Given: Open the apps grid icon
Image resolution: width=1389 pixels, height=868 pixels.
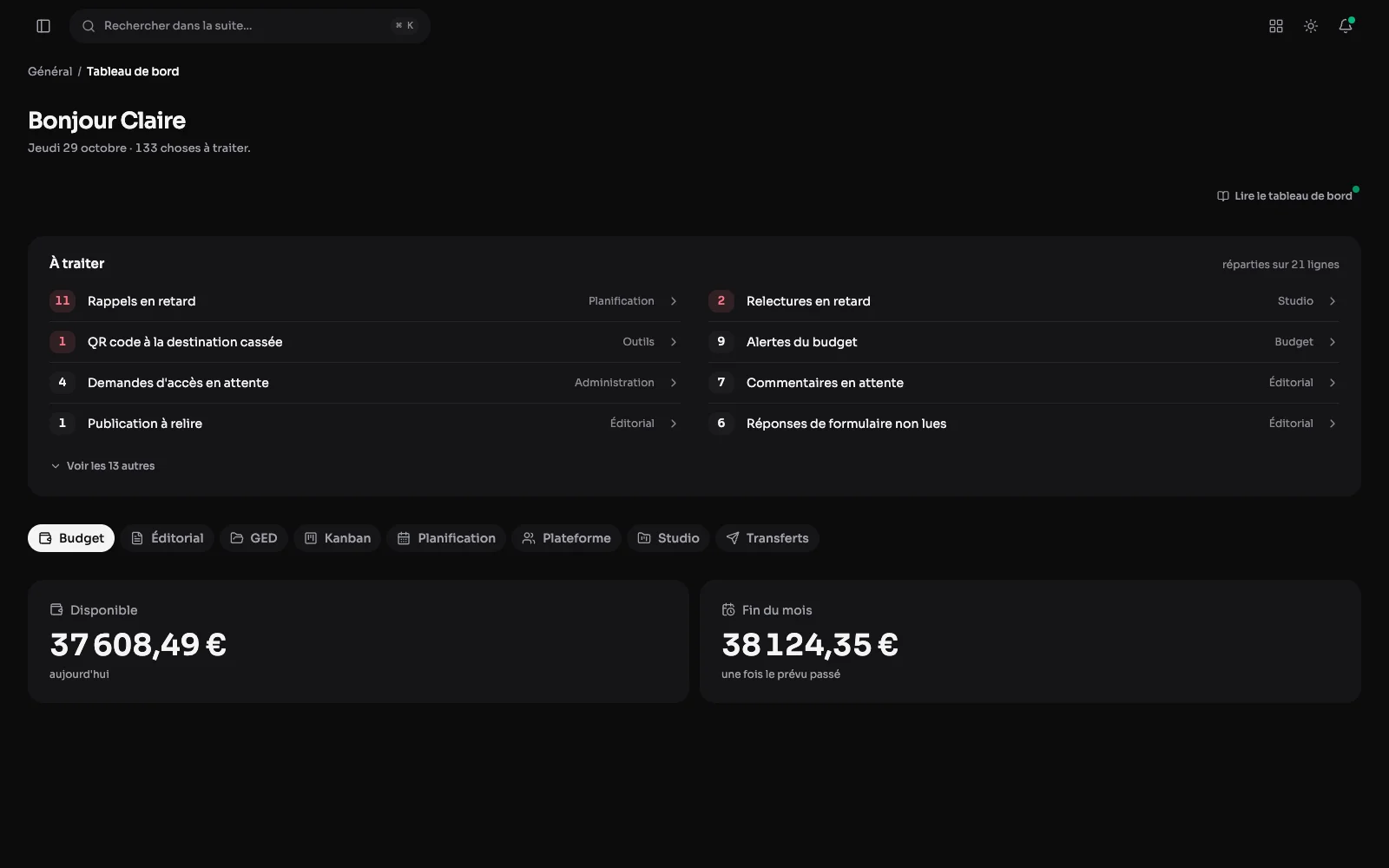Looking at the screenshot, I should click(x=1276, y=26).
